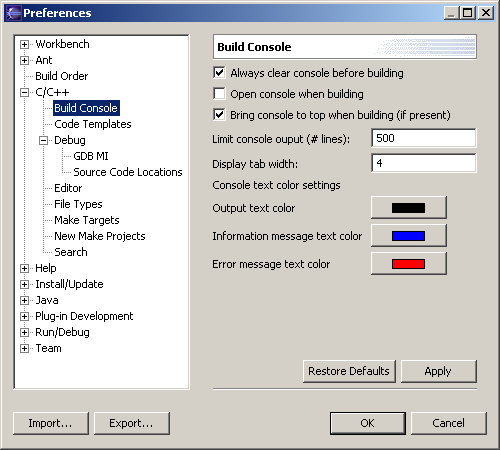Screen dimensions: 500x450
Task: Expand the Team tree node
Action: 24,348
